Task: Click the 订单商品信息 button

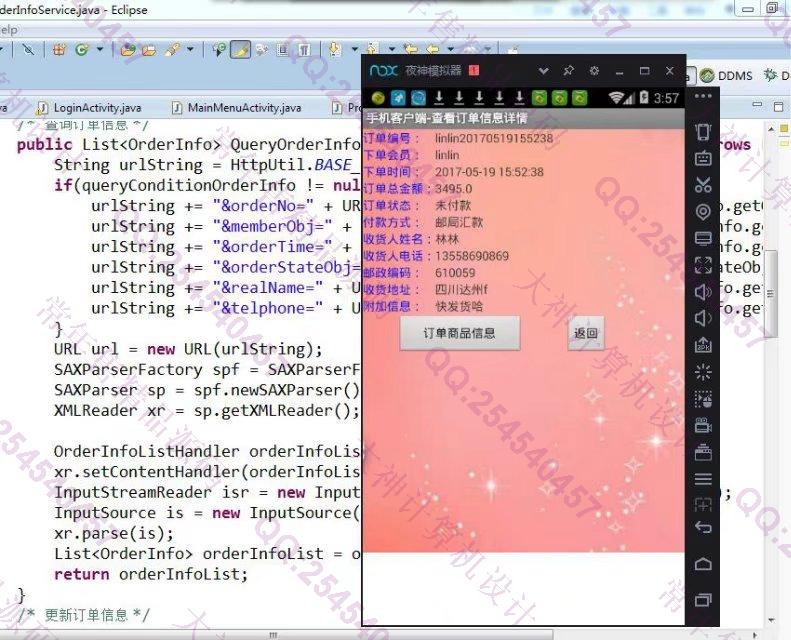Action: pos(460,333)
